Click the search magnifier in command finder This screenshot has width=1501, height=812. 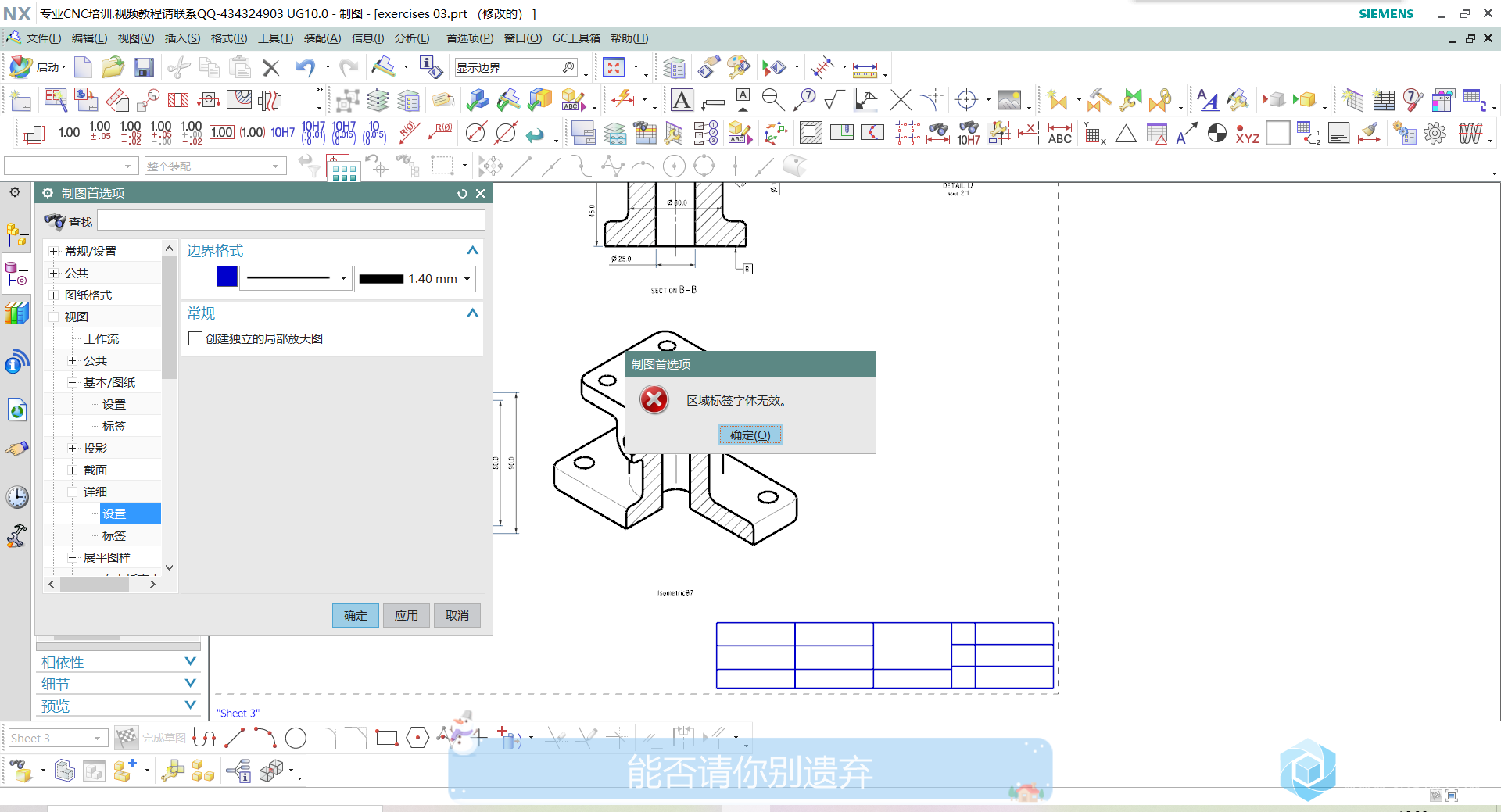568,68
